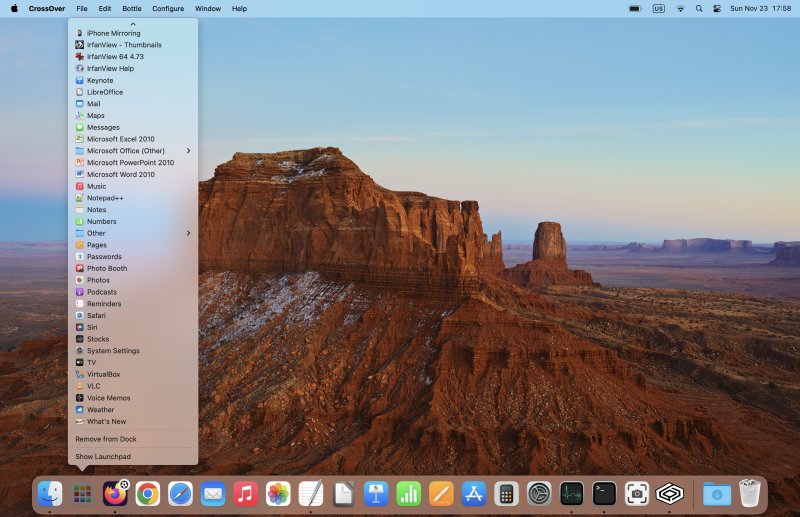Click the Spotlight search icon
The height and width of the screenshot is (517, 800).
(699, 8)
